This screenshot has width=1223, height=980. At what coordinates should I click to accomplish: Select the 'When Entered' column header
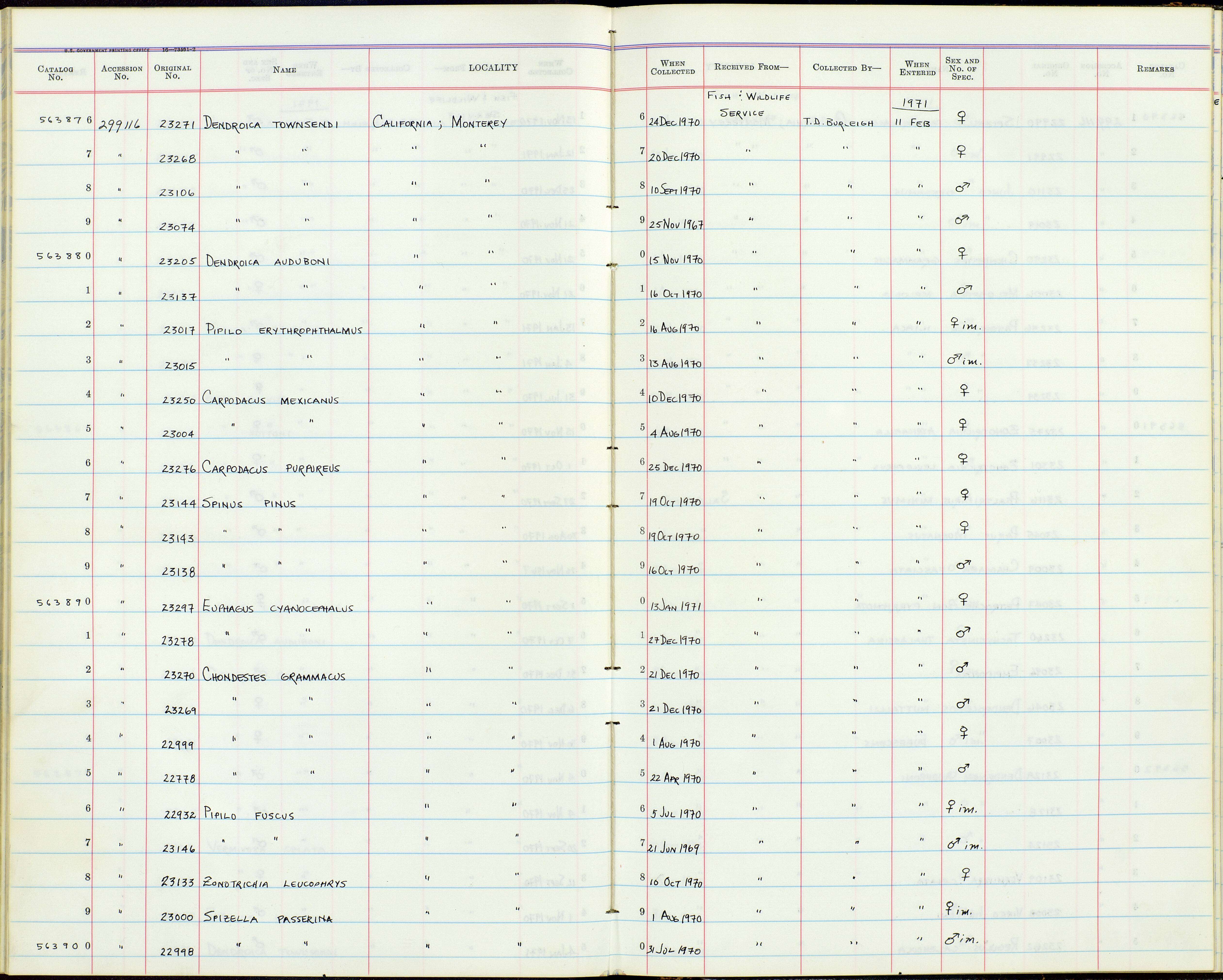click(917, 68)
